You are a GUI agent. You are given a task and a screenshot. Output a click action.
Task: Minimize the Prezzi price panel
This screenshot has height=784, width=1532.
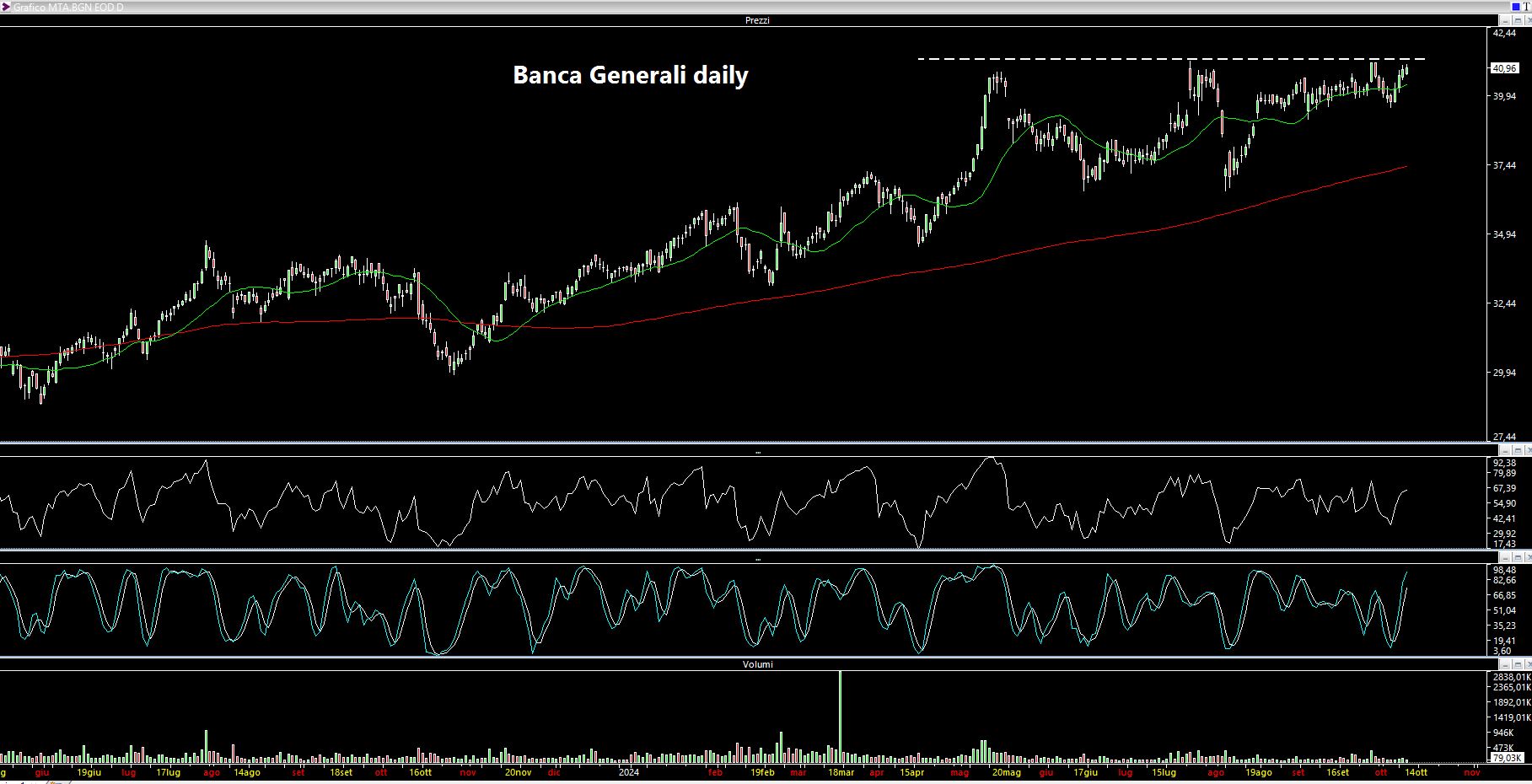[x=1505, y=20]
